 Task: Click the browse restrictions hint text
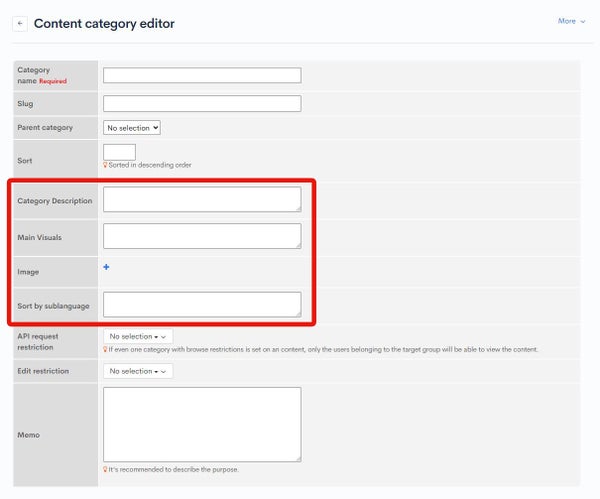323,349
